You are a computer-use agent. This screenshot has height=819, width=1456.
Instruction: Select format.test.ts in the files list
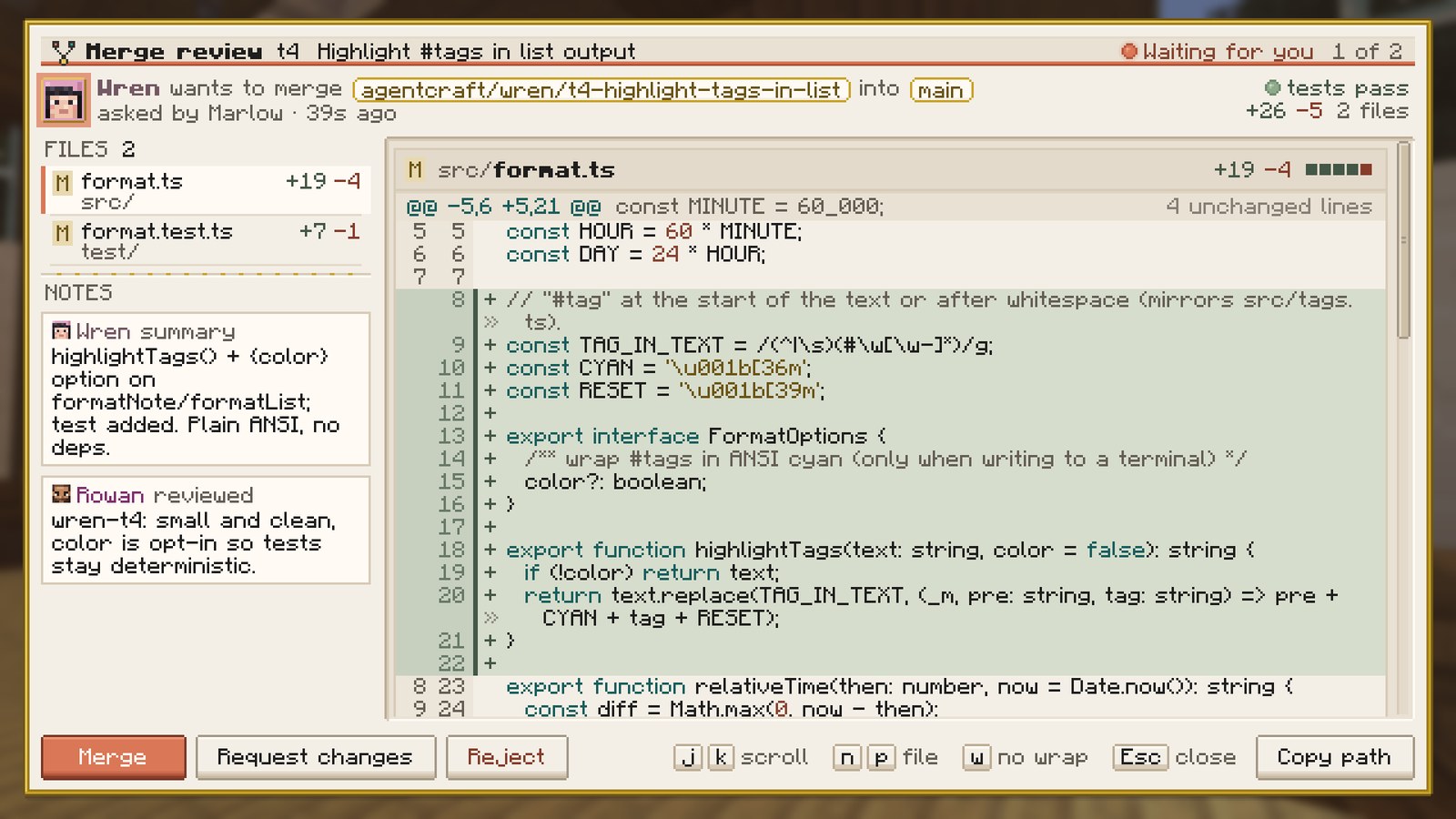[206, 241]
